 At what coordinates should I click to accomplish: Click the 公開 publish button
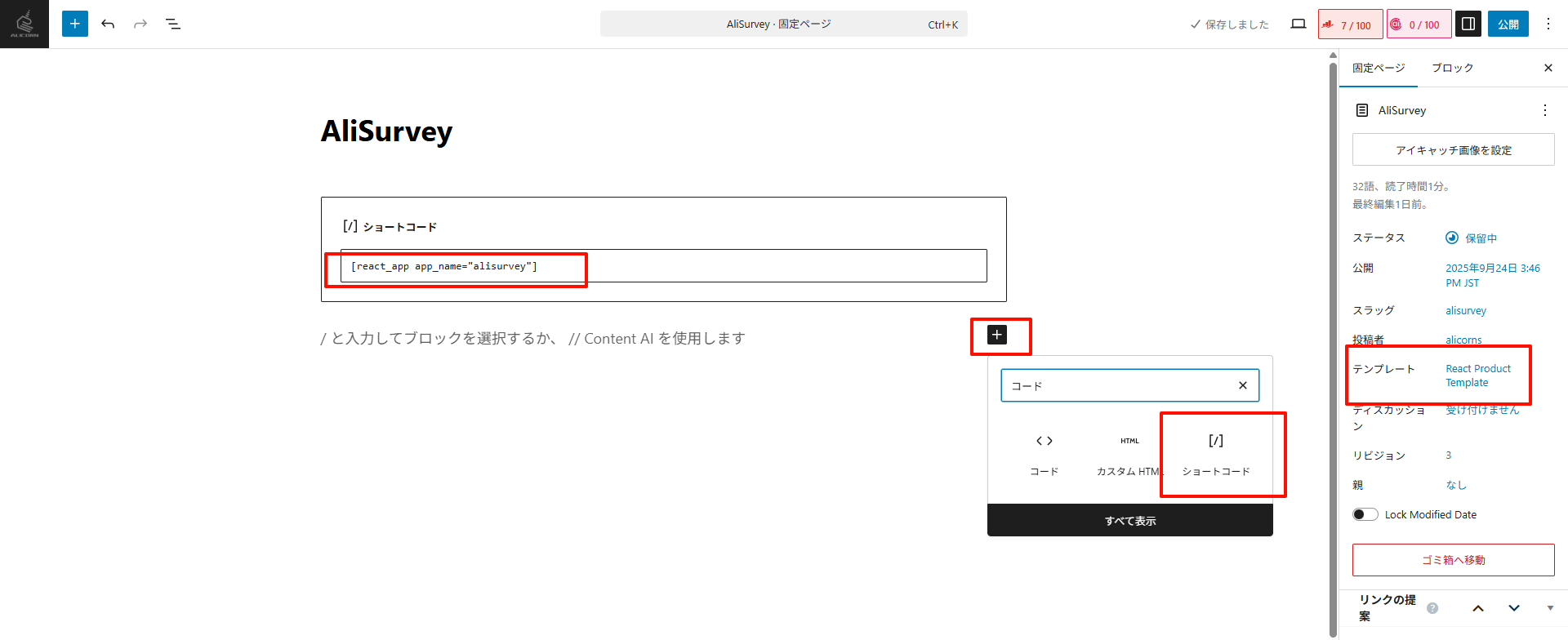(1508, 24)
